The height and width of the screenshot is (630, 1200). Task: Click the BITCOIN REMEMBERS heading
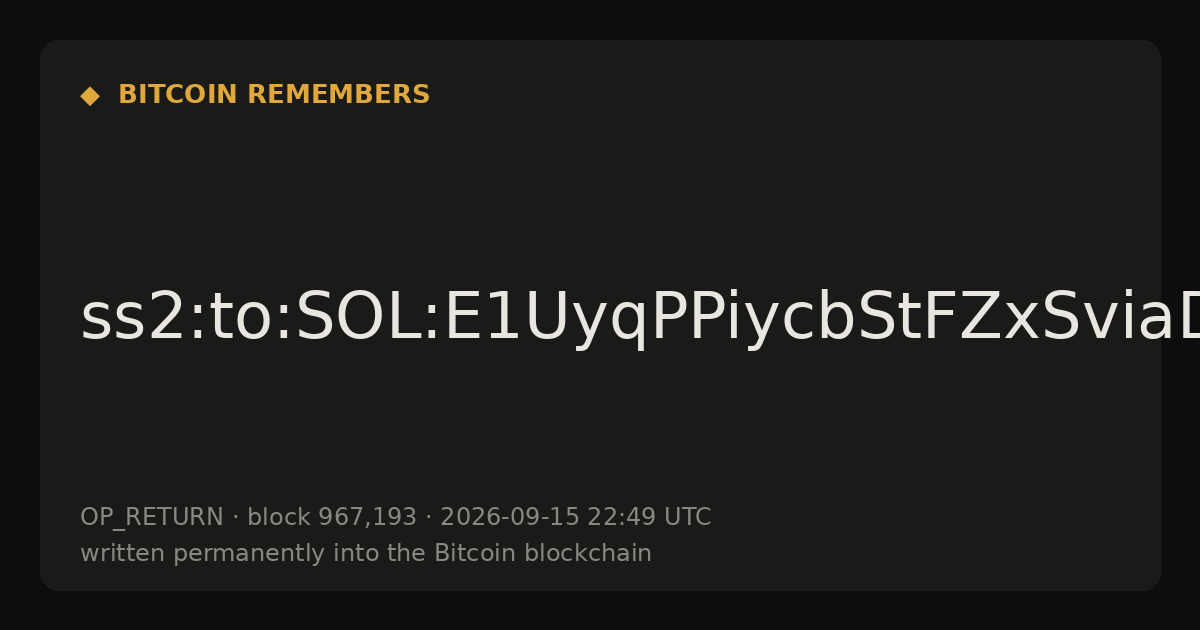(x=274, y=95)
